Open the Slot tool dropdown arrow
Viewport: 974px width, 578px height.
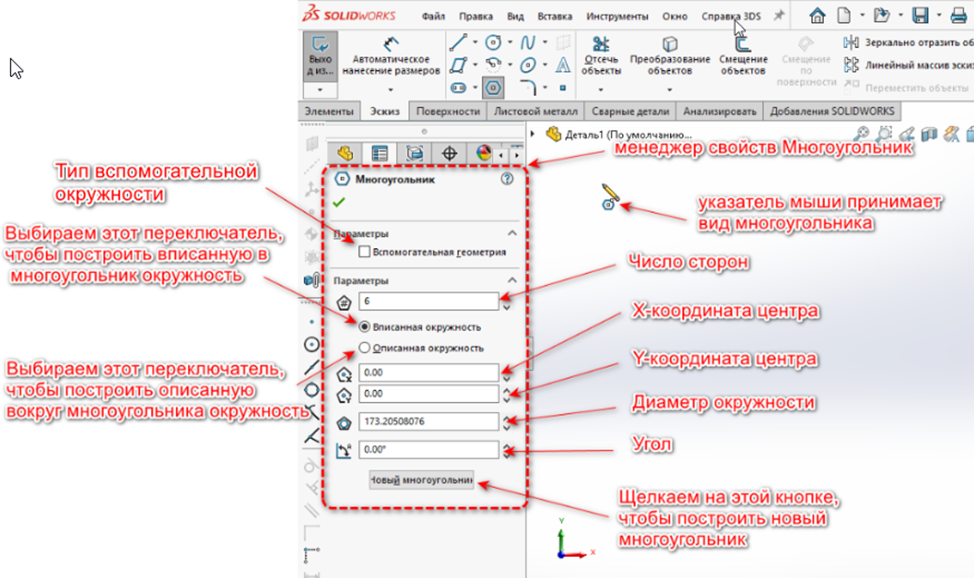pyautogui.click(x=475, y=88)
